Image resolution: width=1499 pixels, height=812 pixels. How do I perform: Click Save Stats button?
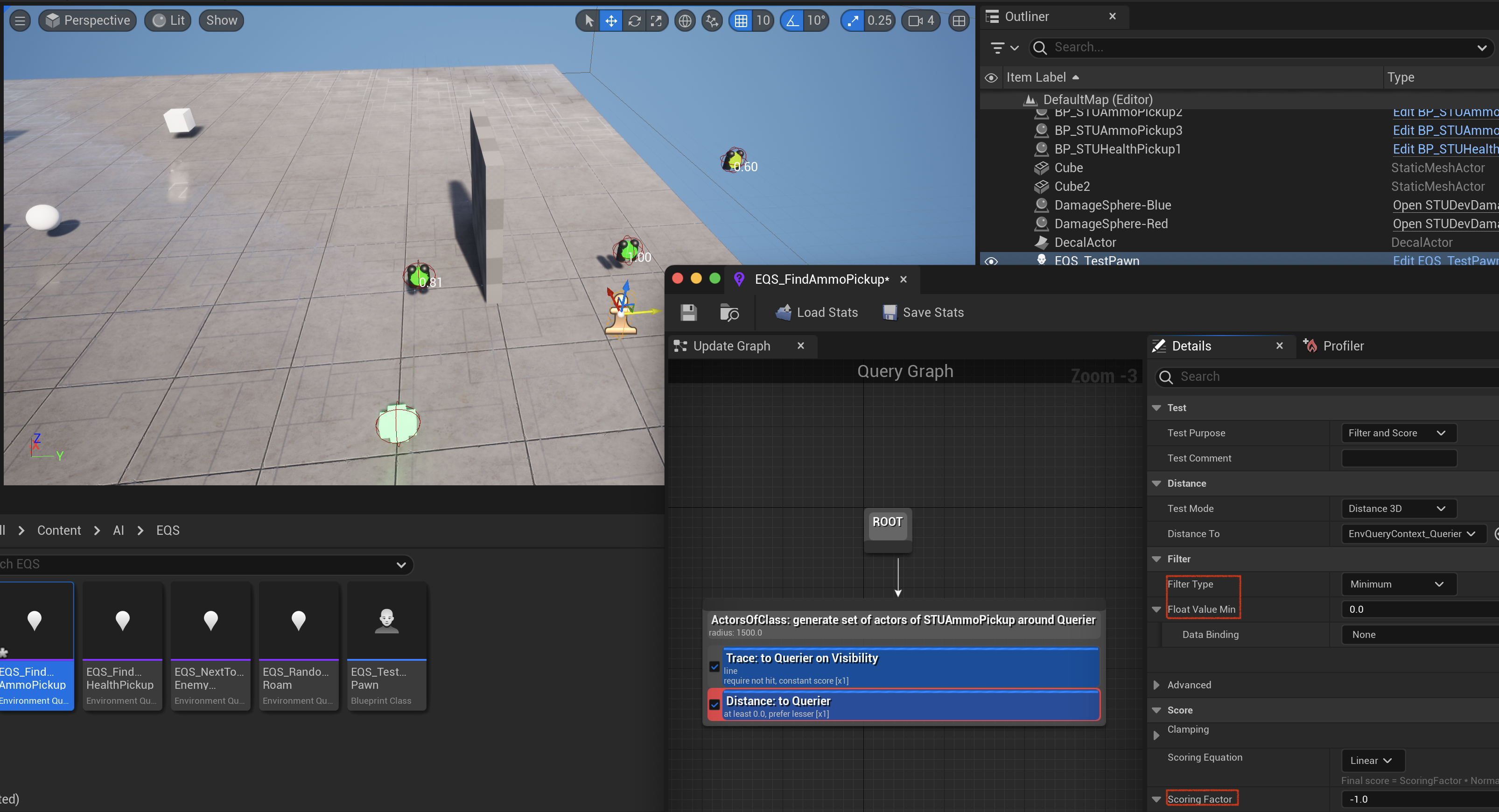click(x=923, y=313)
